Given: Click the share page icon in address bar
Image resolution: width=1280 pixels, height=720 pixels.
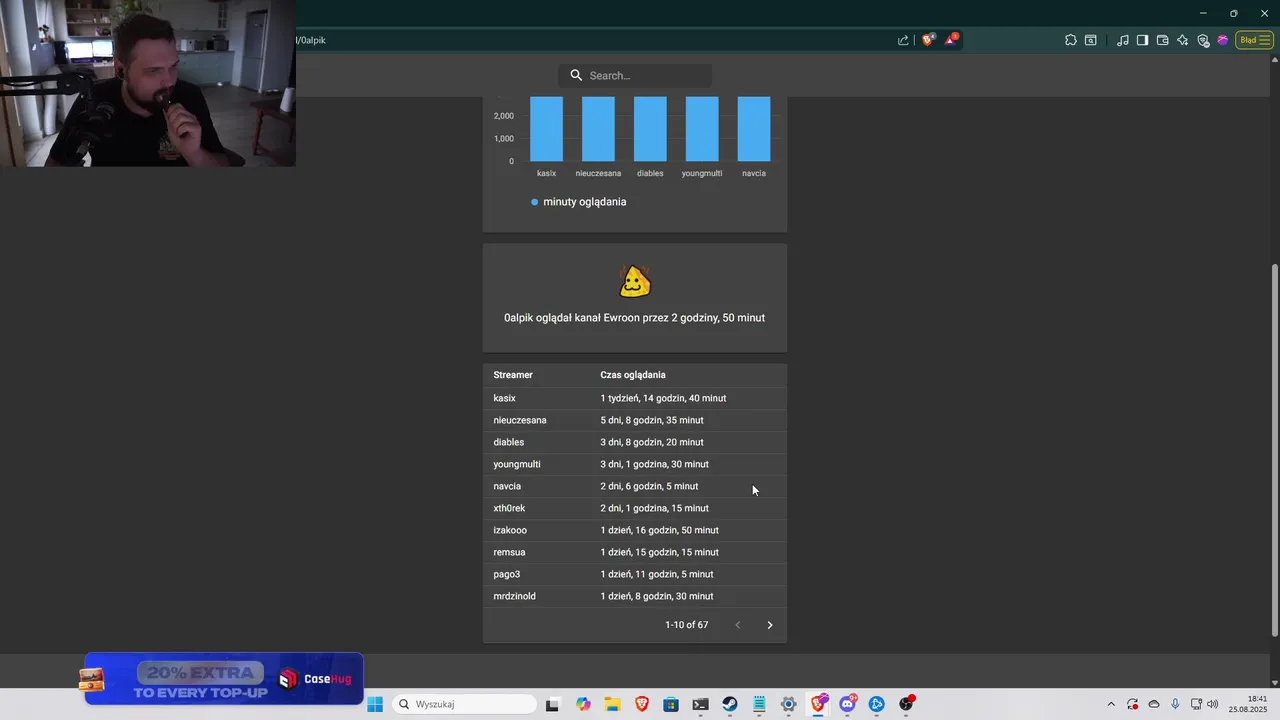Looking at the screenshot, I should [903, 40].
